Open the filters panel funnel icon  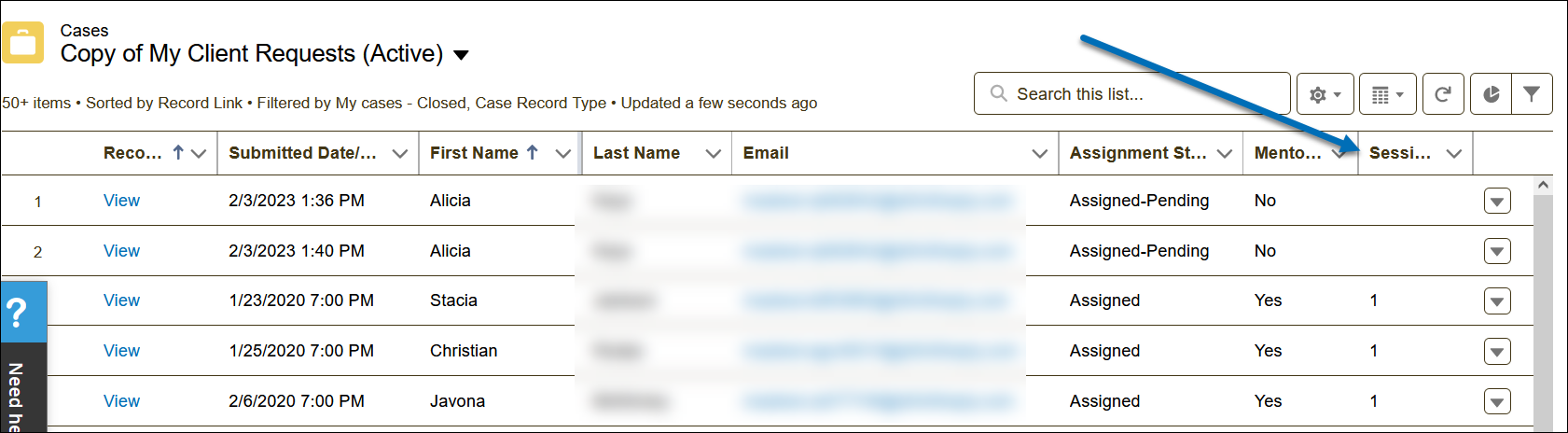(1531, 94)
